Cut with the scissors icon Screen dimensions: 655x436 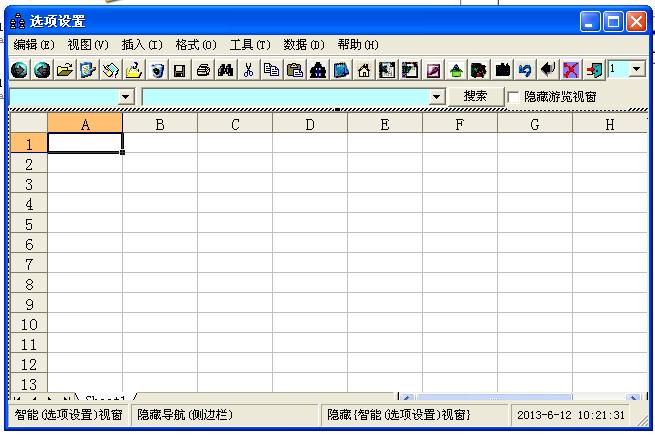(x=249, y=70)
